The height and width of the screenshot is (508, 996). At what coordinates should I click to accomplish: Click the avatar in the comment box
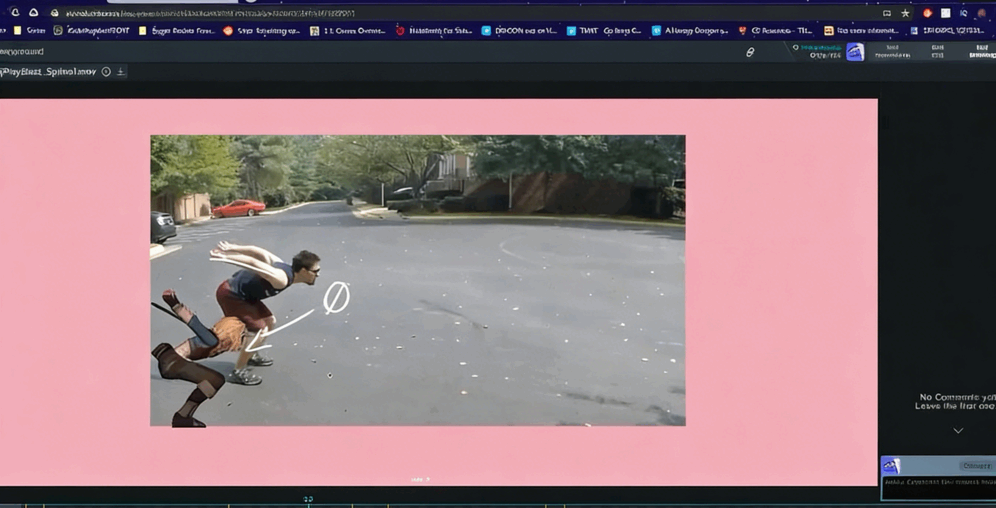pyautogui.click(x=891, y=466)
